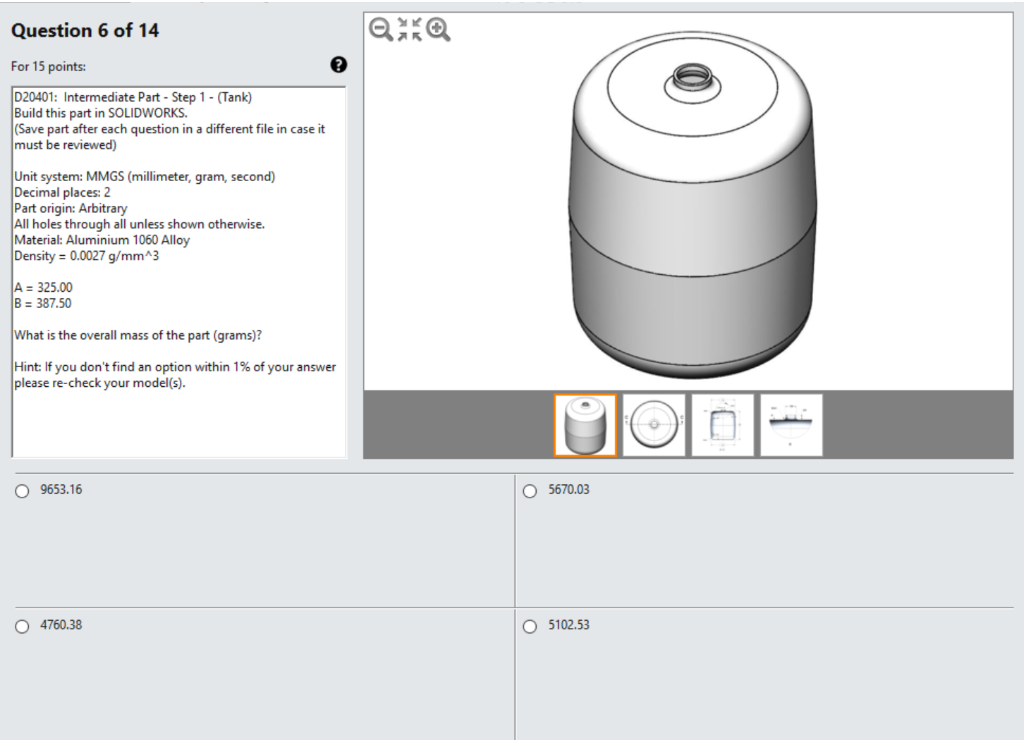The height and width of the screenshot is (740, 1024).
Task: Select answer option 5670.03
Action: click(530, 491)
